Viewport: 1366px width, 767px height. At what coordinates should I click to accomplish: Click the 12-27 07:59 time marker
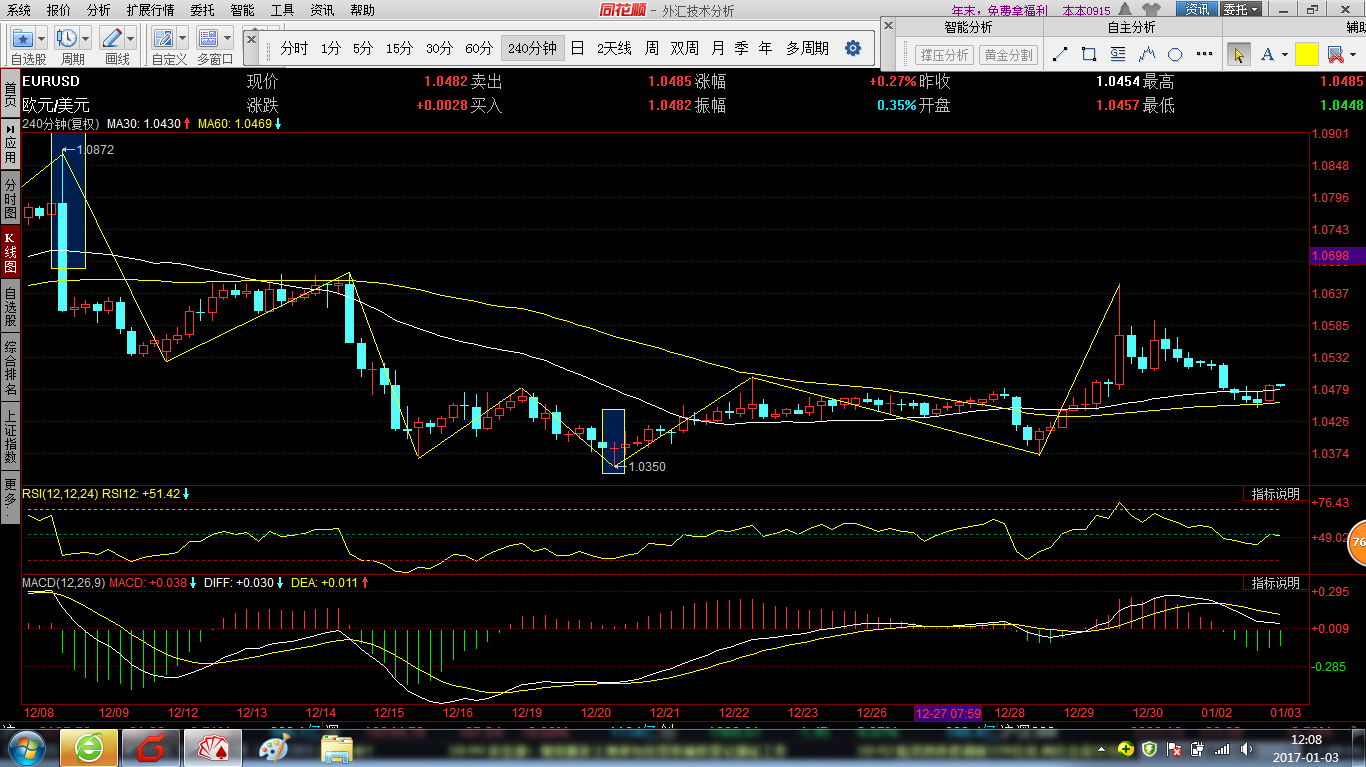tap(948, 713)
